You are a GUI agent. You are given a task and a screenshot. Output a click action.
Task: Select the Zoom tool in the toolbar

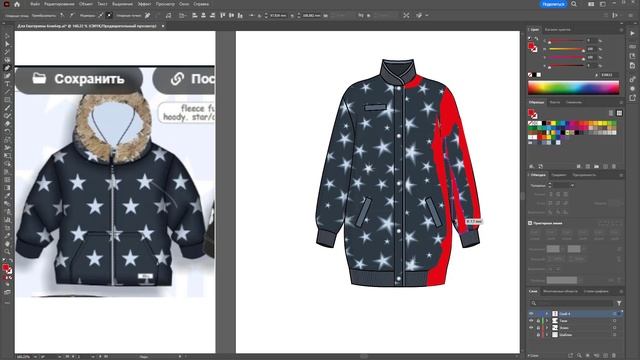(7, 251)
